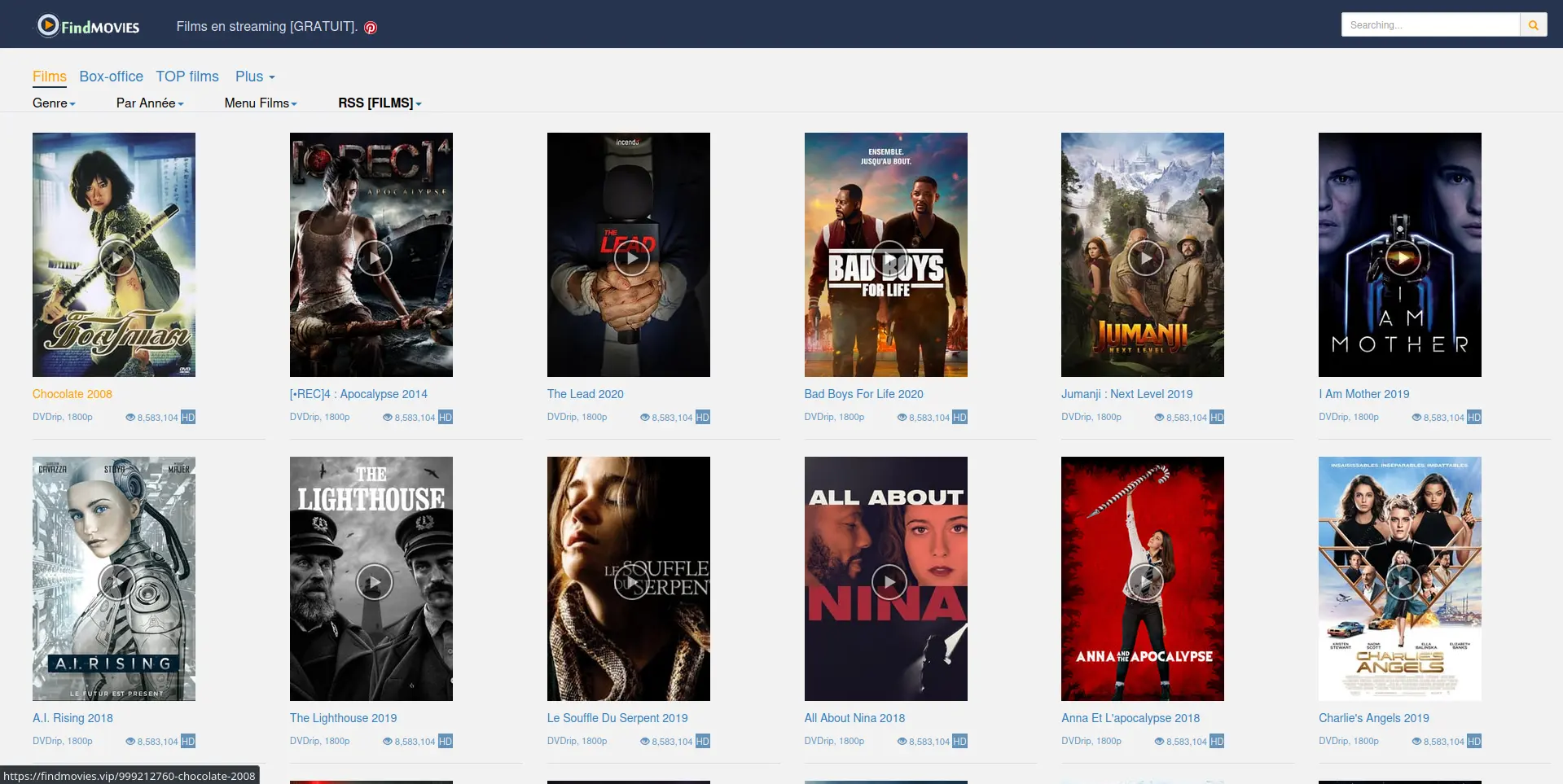Image resolution: width=1563 pixels, height=784 pixels.
Task: Expand the Menu Films dropdown
Action: [261, 103]
